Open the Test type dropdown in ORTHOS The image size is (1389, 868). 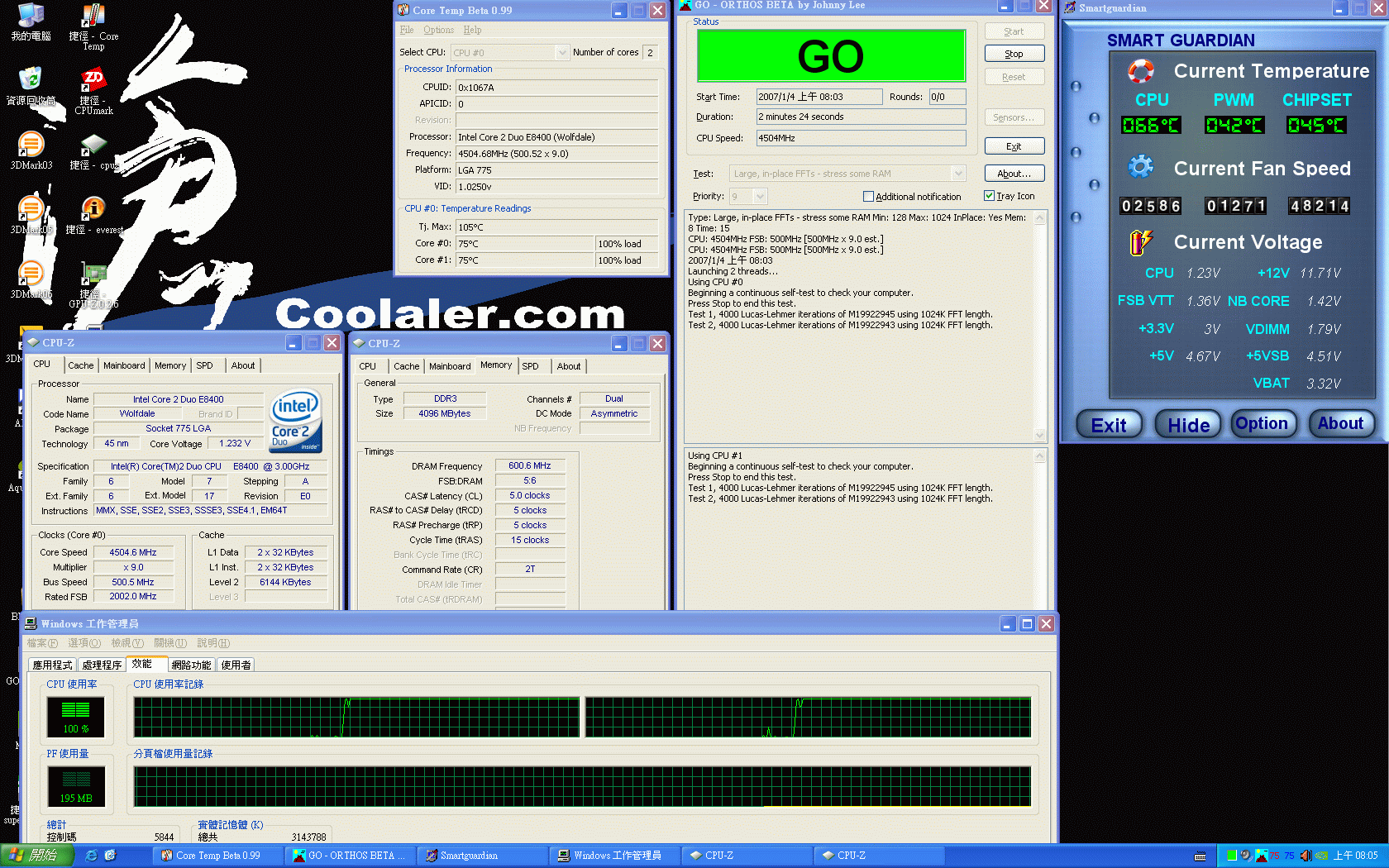958,174
